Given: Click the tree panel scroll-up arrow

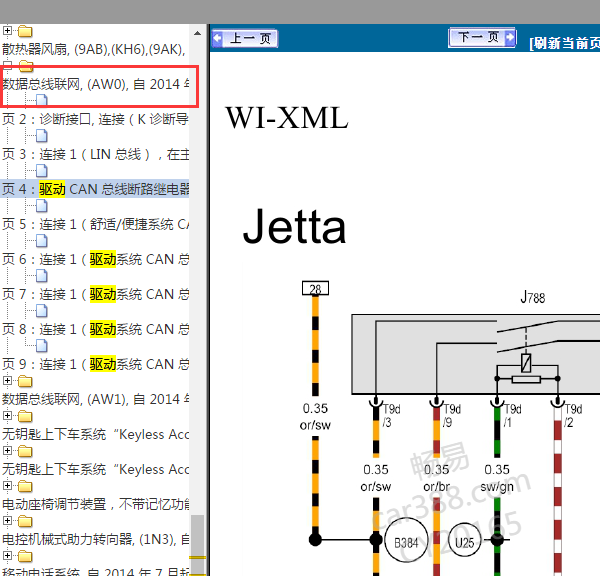Looking at the screenshot, I should coord(197,33).
